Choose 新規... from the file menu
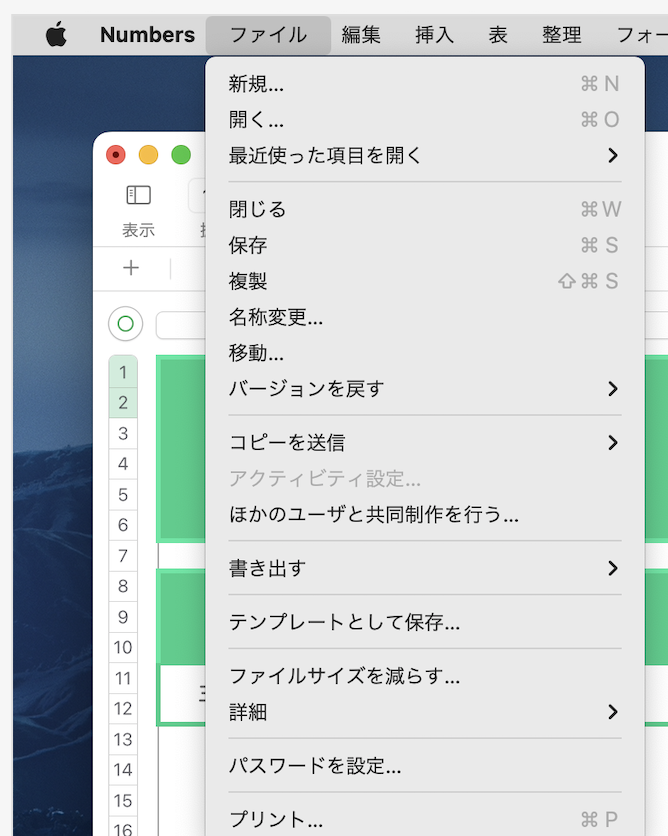Viewport: 668px width, 836px height. (x=425, y=84)
